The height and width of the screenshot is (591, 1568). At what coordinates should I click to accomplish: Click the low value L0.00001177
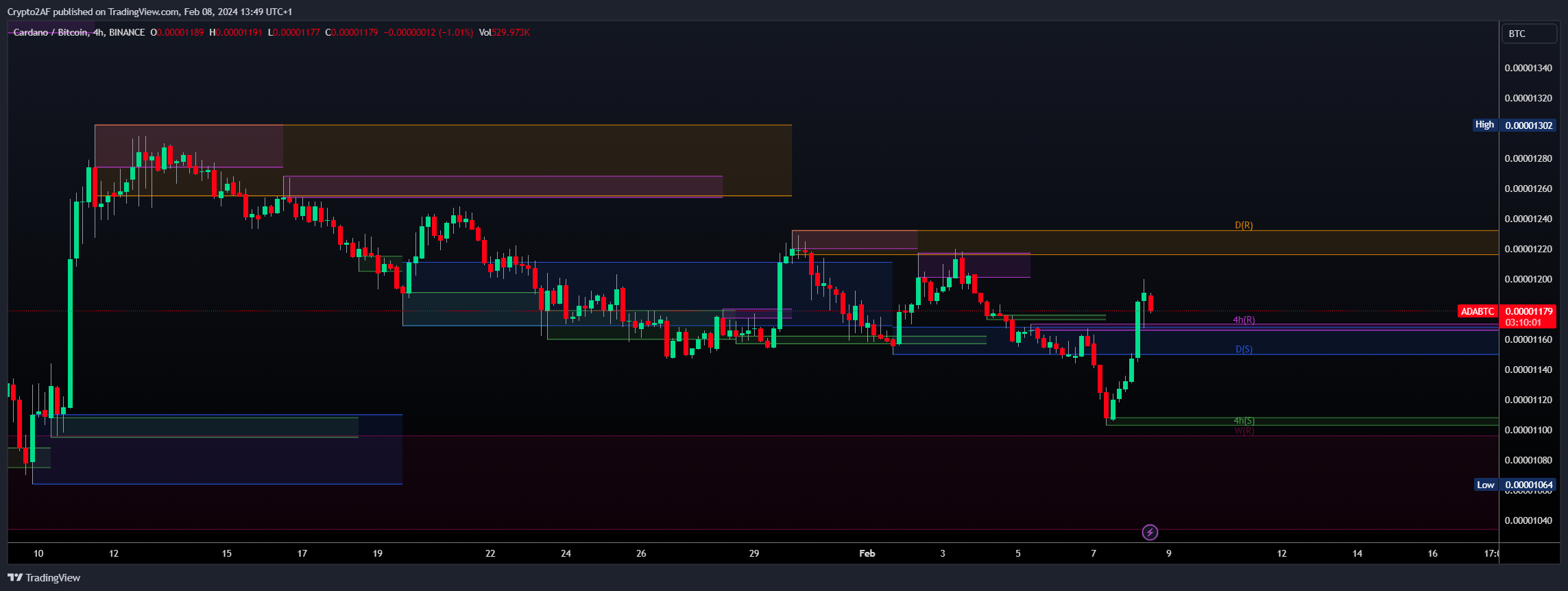tap(293, 32)
